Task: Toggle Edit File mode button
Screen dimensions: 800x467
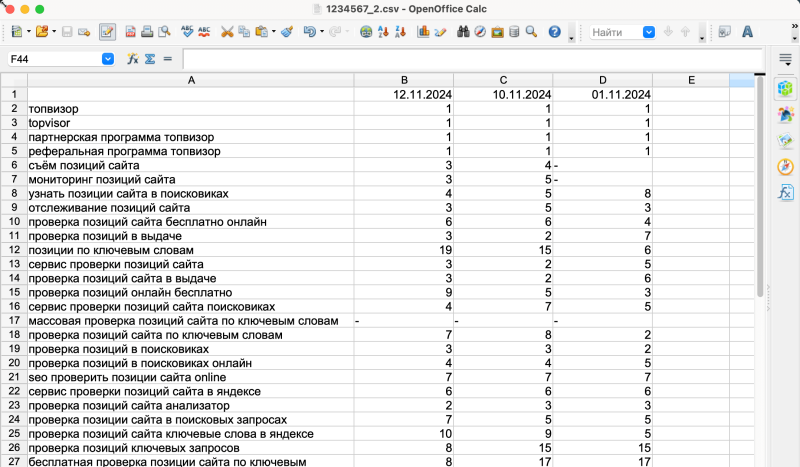Action: (107, 32)
